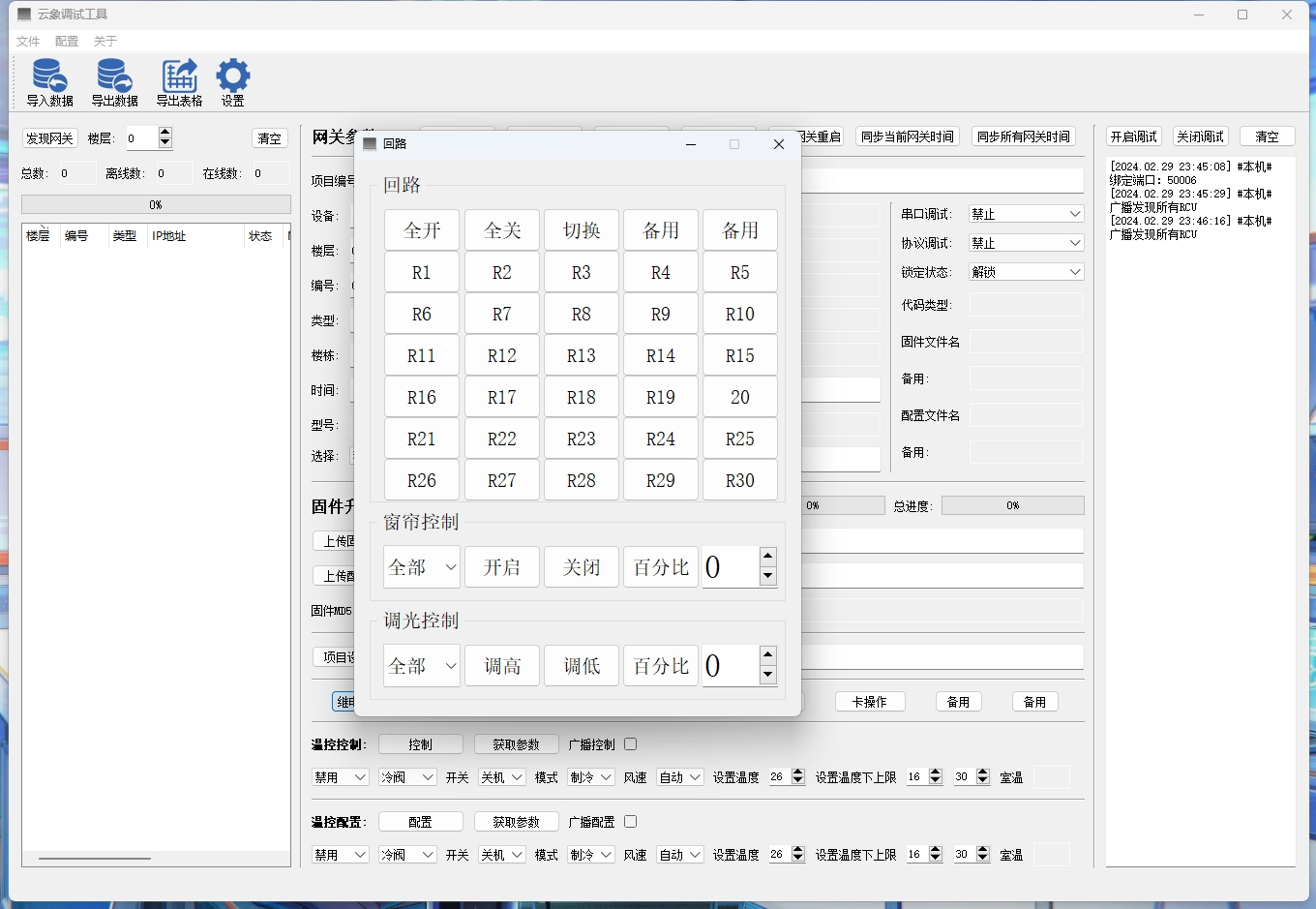Increase 设置温度 stepper in 温控控制 row

(x=798, y=773)
